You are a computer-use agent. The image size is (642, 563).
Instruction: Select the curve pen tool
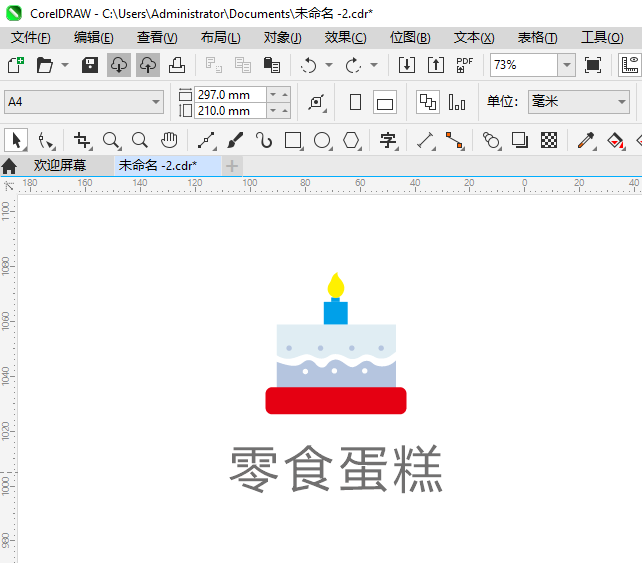click(x=264, y=141)
